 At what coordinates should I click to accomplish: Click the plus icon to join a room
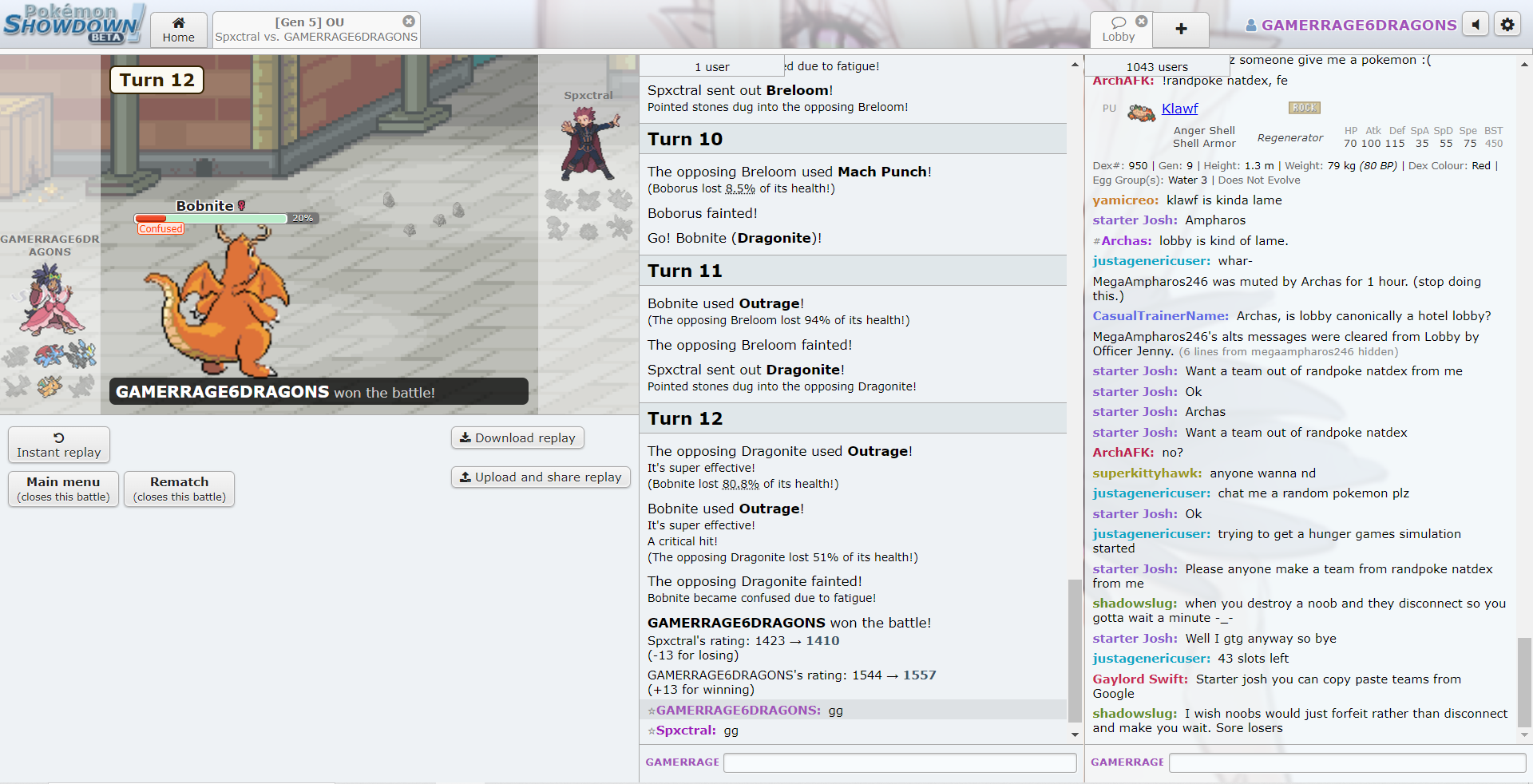coord(1181,30)
